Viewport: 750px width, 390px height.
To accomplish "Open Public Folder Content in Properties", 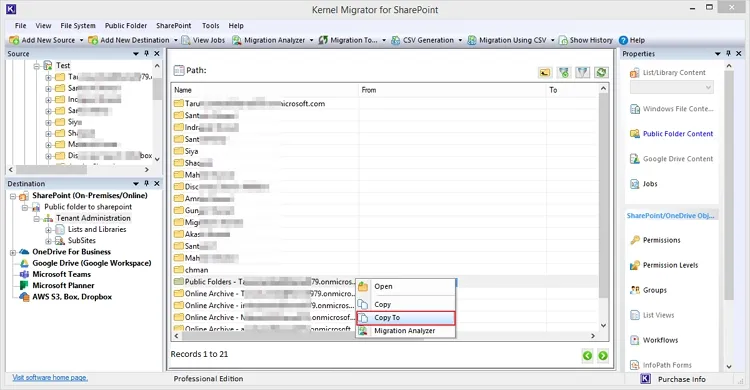I will (x=678, y=134).
